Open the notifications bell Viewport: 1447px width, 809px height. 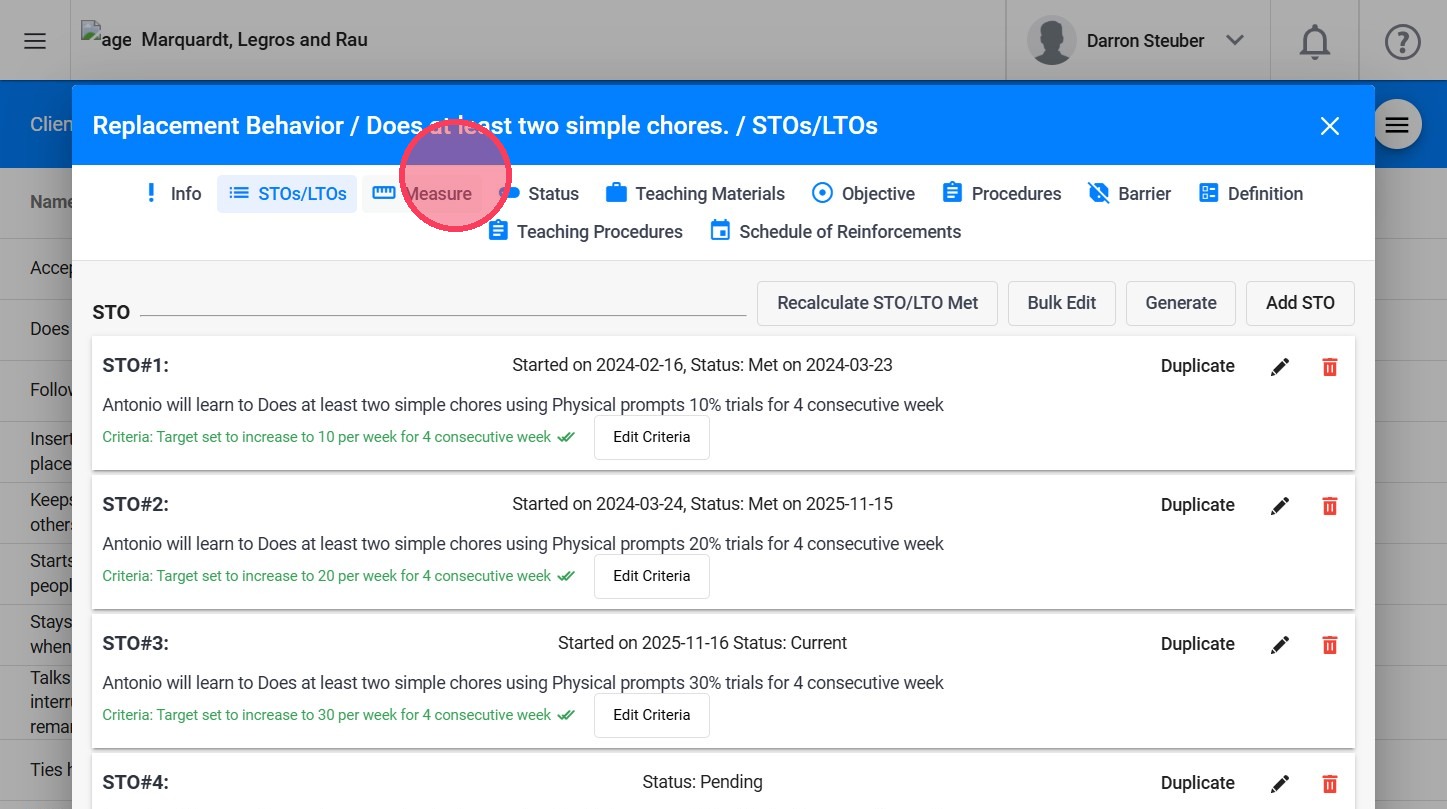[1314, 41]
